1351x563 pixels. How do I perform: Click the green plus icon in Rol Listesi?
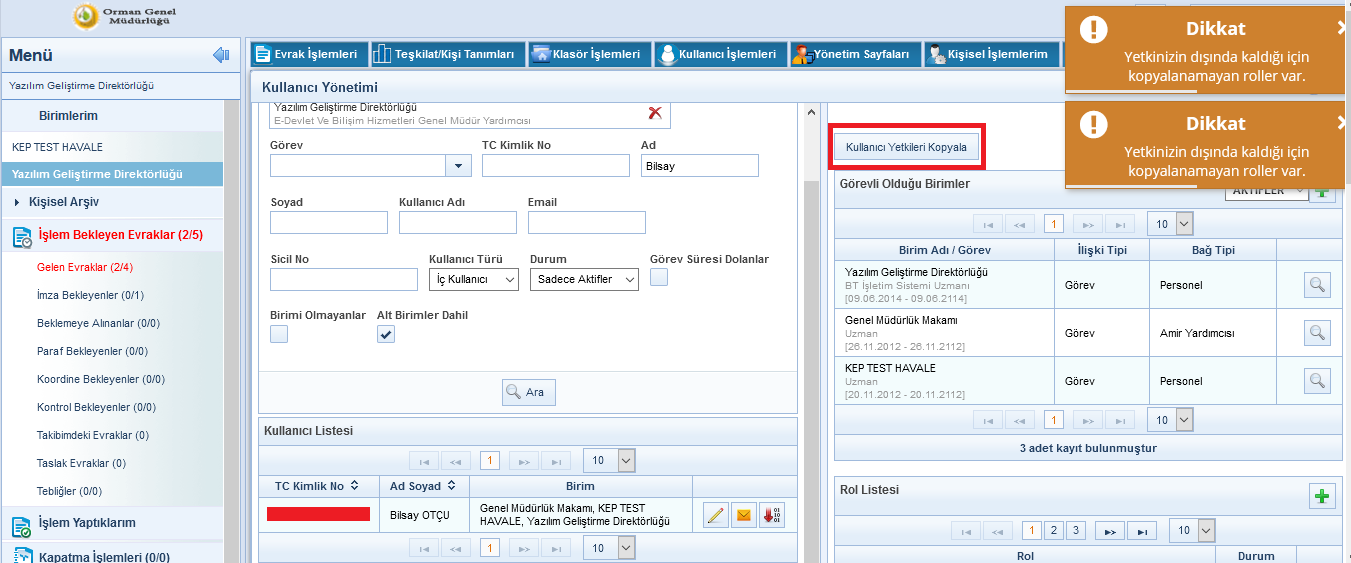coord(1322,496)
